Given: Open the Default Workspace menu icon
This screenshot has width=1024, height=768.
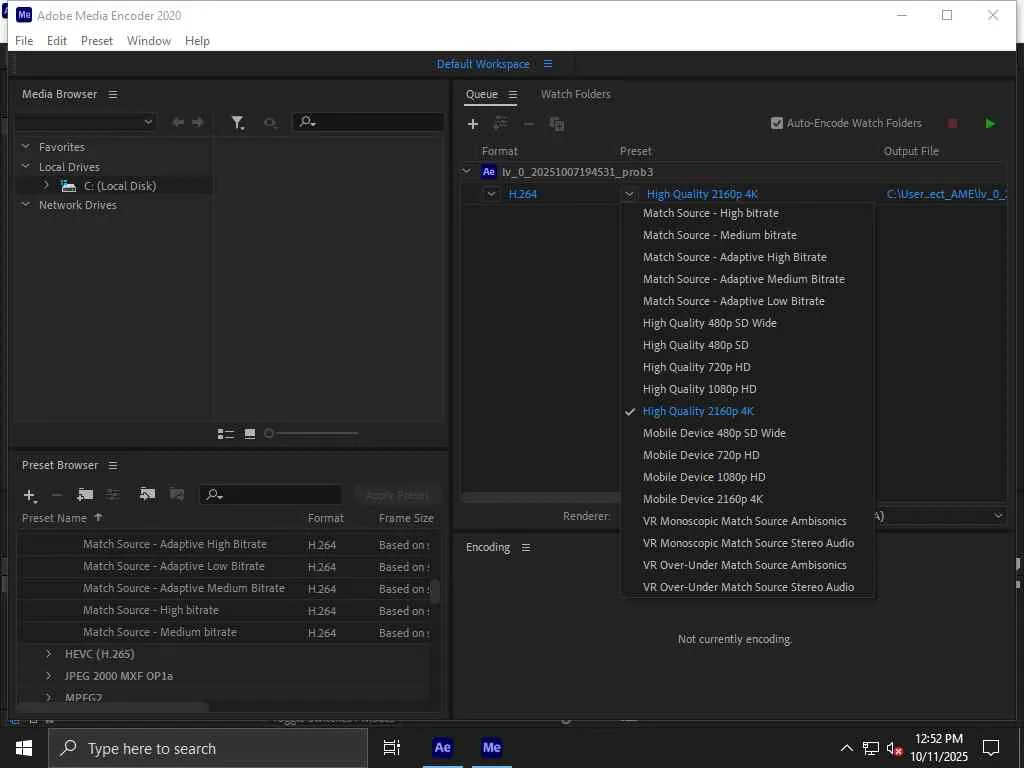Looking at the screenshot, I should point(548,64).
